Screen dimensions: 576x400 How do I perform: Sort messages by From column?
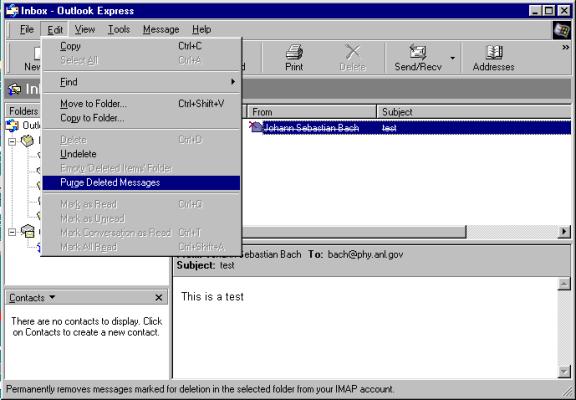tap(312, 112)
